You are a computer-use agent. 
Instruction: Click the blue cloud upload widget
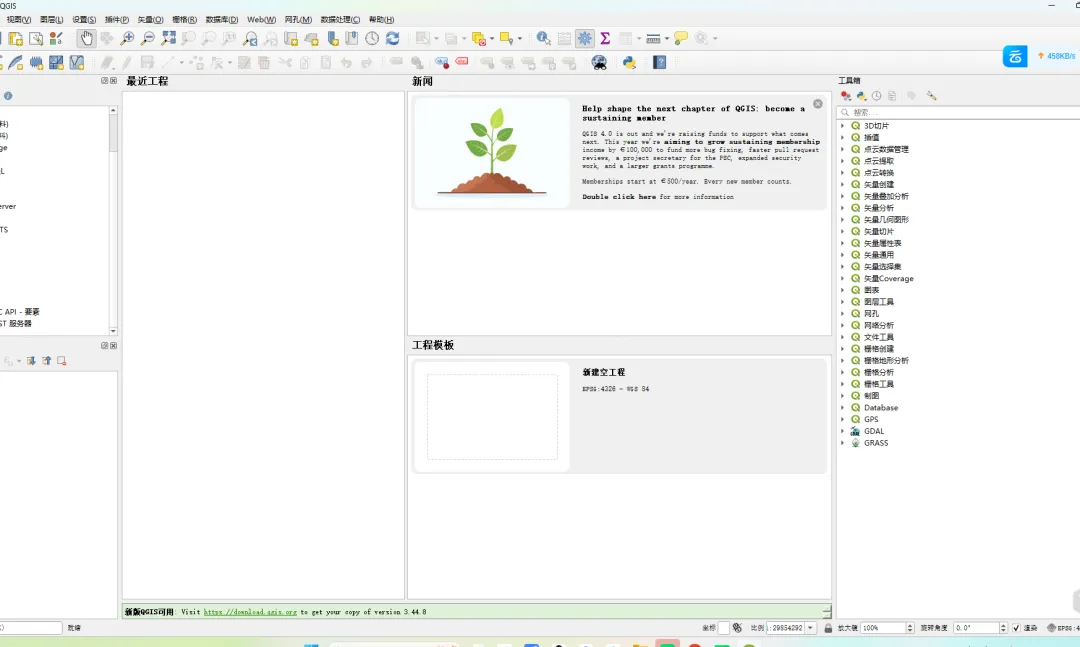(1015, 57)
